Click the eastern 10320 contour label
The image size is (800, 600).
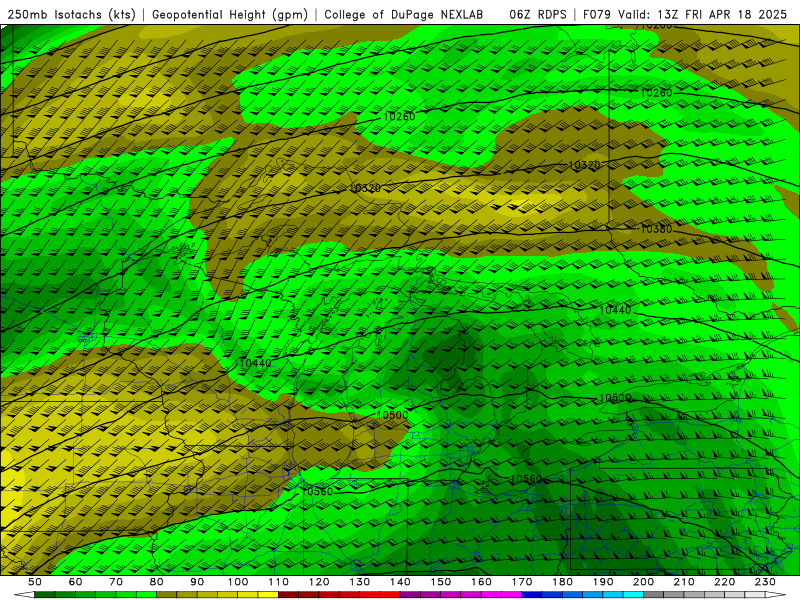[x=585, y=165]
